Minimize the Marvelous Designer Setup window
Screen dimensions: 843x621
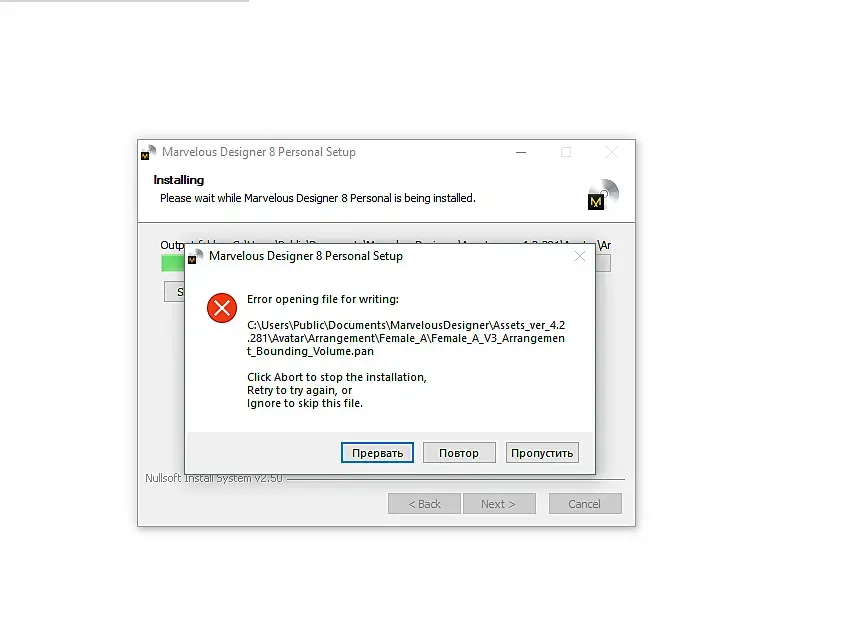tap(520, 153)
